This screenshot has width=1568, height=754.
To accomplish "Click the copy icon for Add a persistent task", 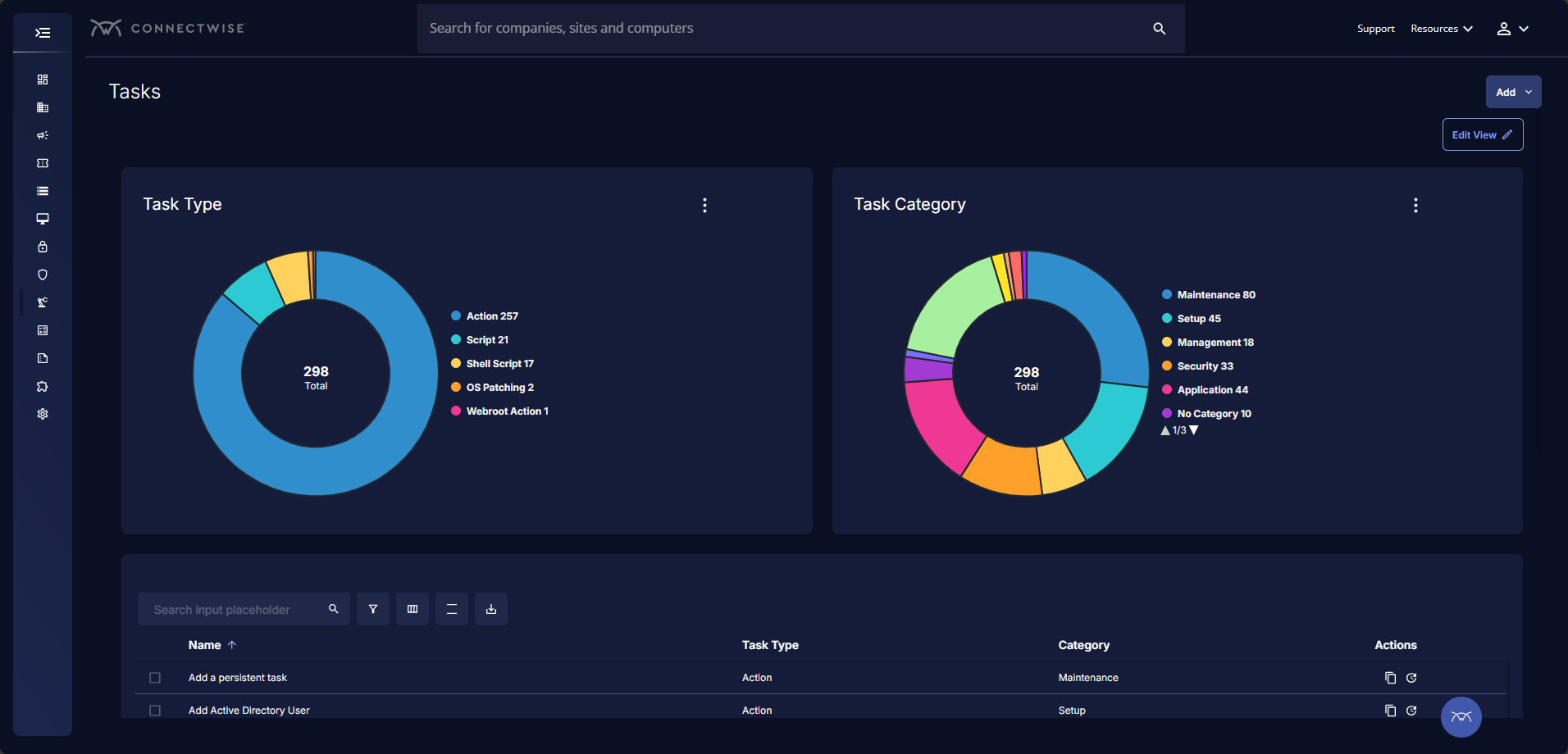I will 1390,678.
